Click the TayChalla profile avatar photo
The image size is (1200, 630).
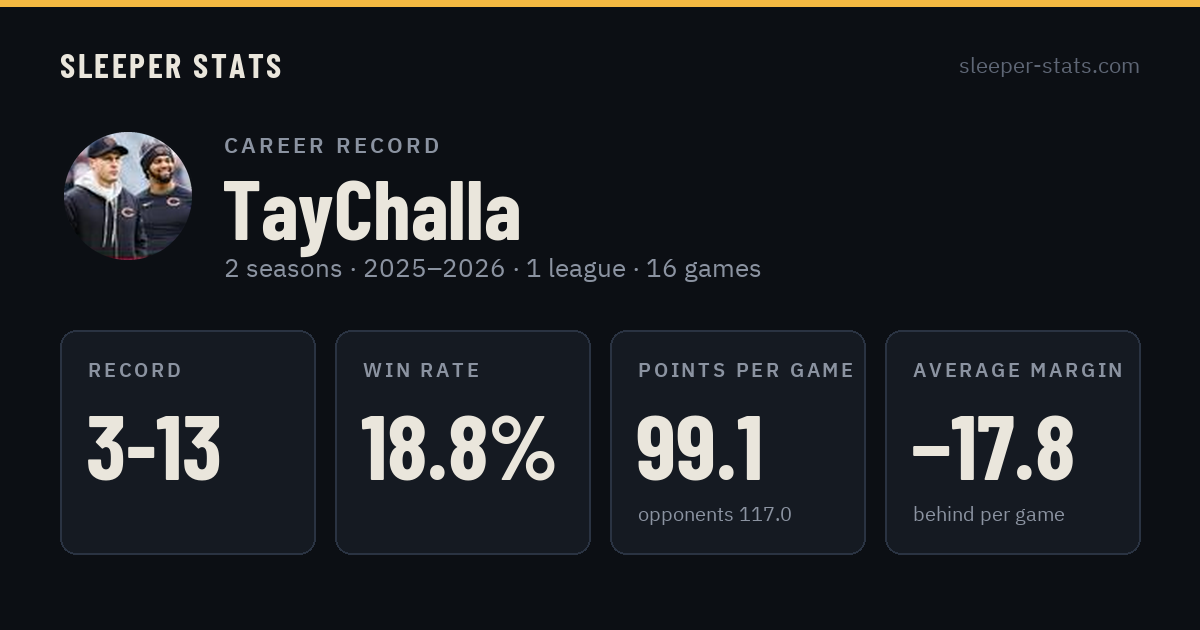click(x=128, y=196)
